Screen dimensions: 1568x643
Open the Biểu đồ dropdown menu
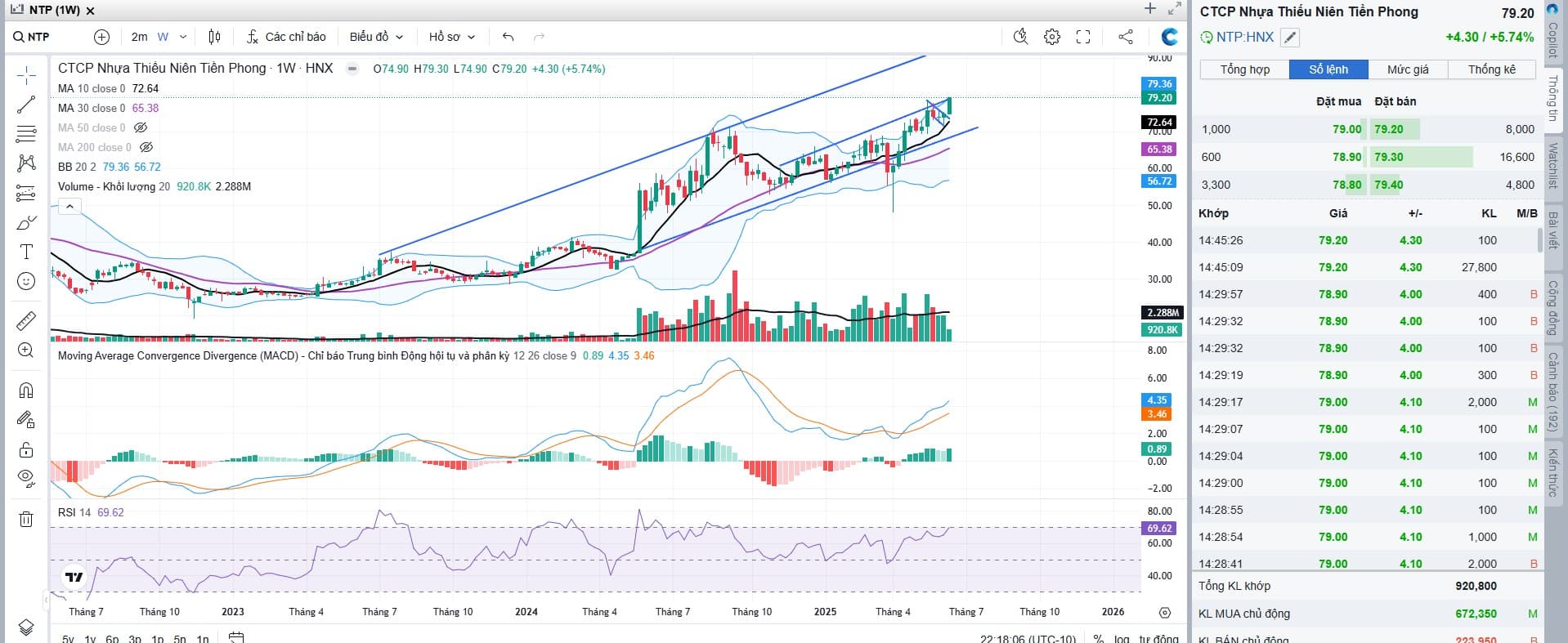point(376,37)
